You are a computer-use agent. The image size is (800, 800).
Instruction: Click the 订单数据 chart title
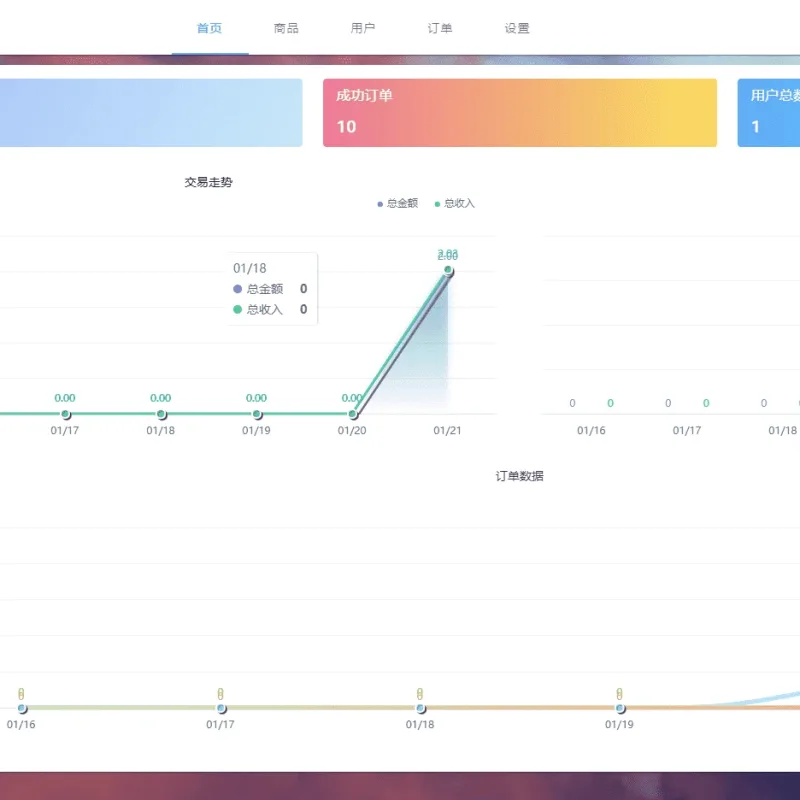pos(519,476)
